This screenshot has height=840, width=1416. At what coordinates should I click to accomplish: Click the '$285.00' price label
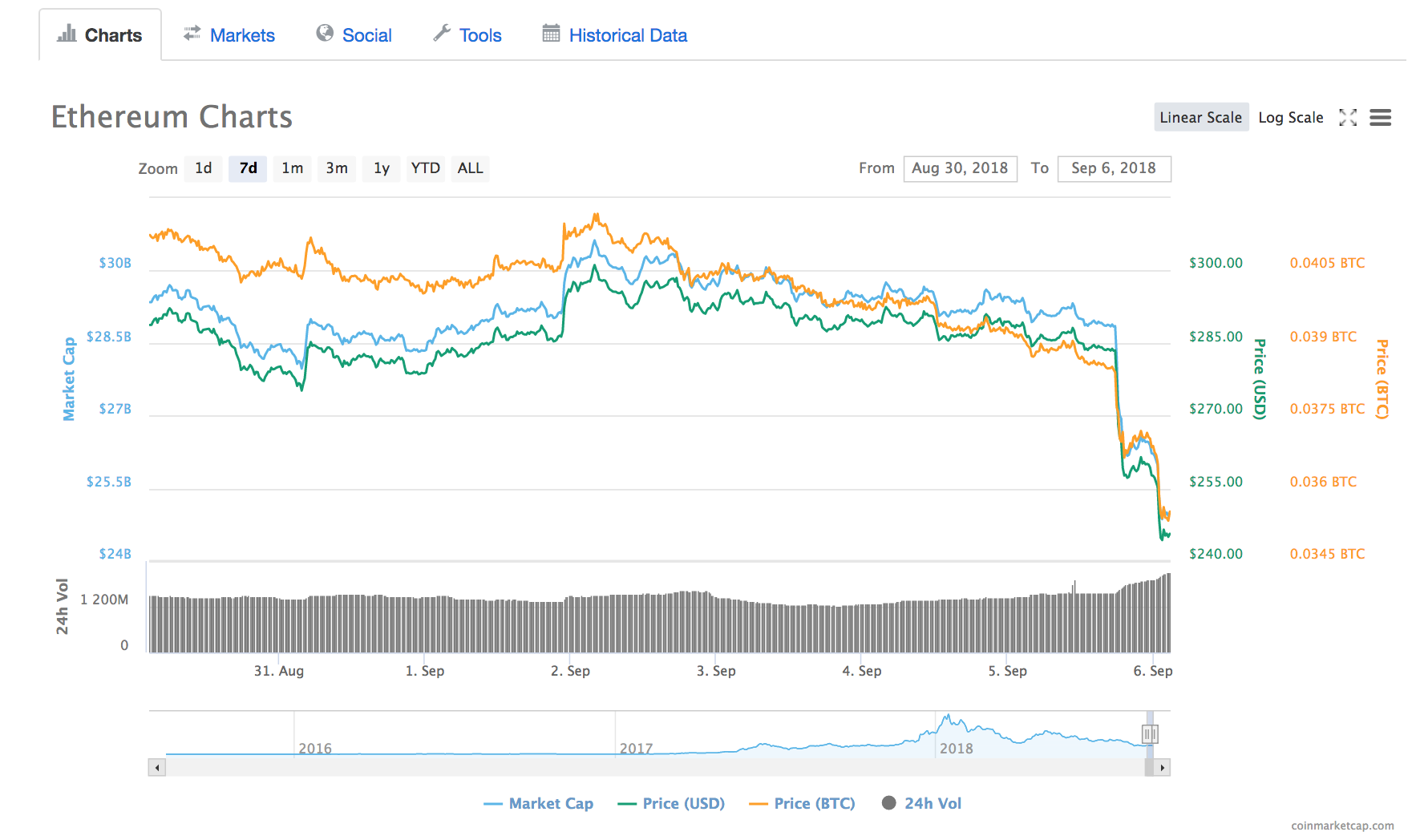click(1216, 337)
